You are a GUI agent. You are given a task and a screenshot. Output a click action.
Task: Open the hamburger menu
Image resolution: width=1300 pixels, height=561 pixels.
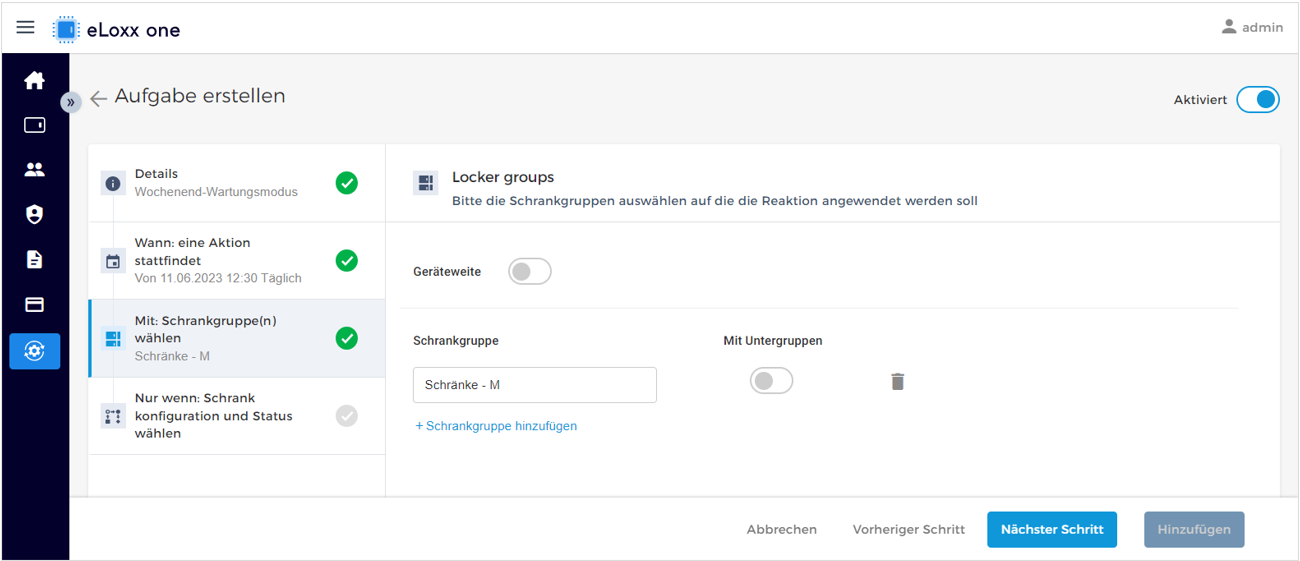click(x=25, y=28)
